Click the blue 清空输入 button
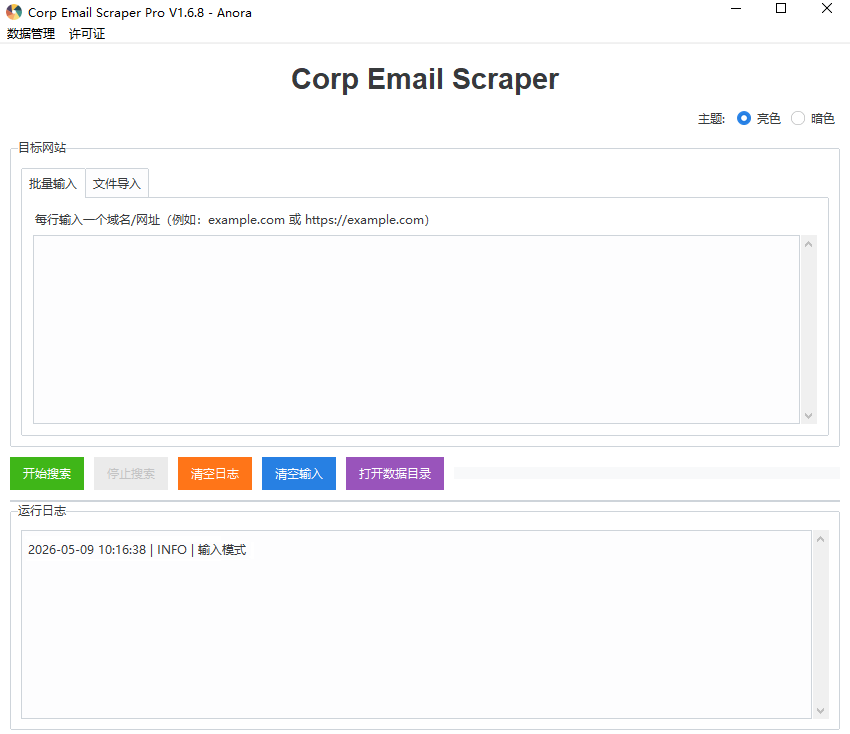 [299, 473]
